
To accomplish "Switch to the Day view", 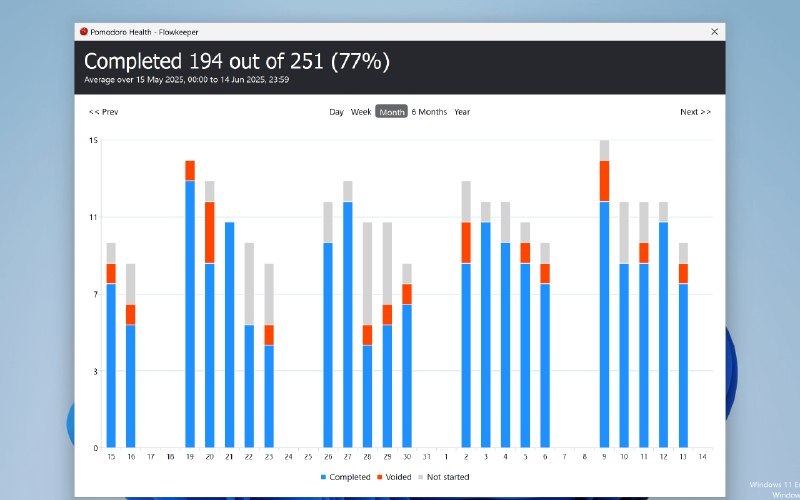I will (336, 112).
